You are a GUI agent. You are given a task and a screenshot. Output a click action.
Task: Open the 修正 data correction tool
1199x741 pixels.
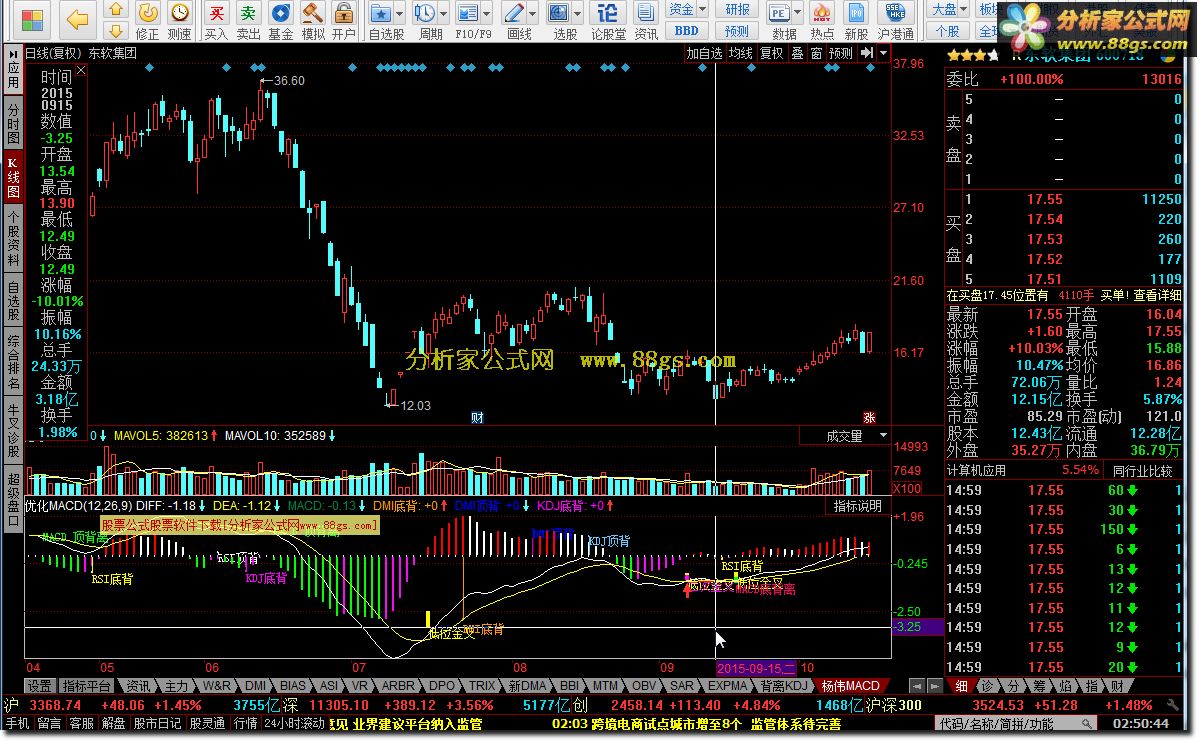point(147,21)
